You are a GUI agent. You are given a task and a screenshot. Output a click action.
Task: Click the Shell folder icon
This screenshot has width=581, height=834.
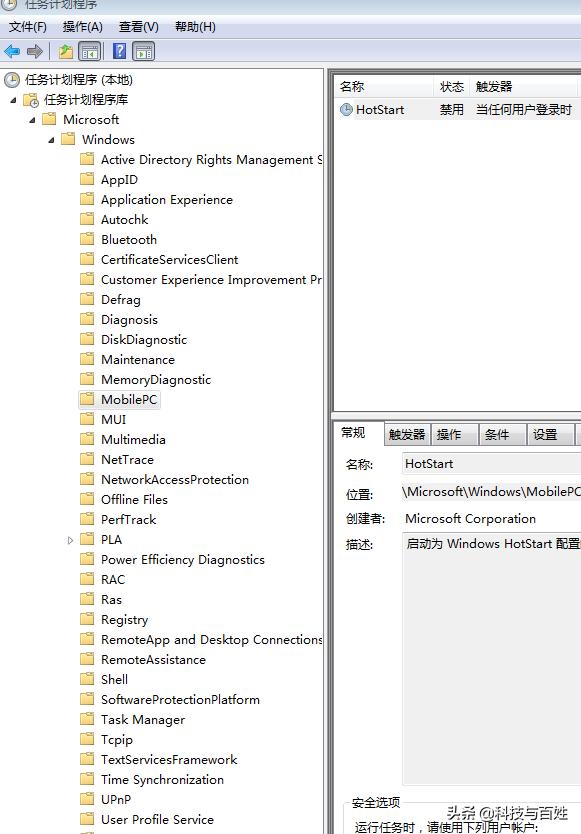pos(87,679)
